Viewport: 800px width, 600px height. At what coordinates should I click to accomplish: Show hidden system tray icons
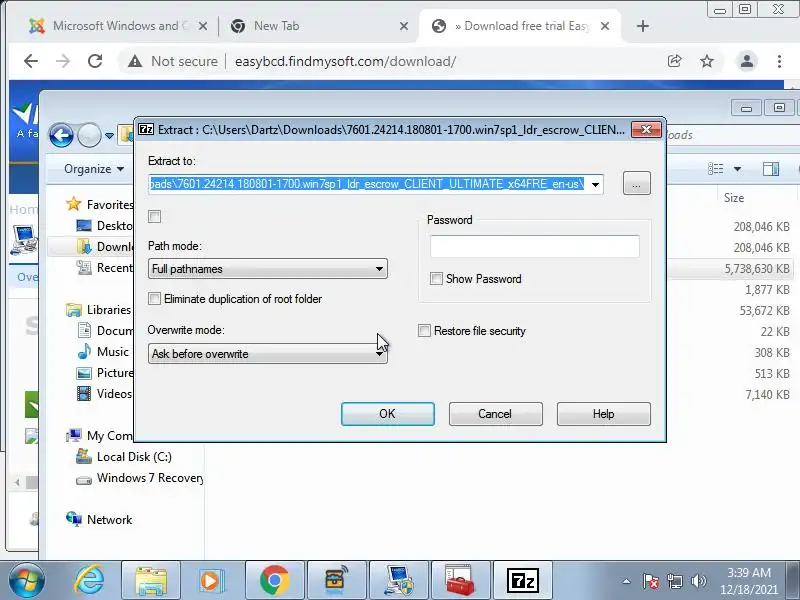point(626,581)
